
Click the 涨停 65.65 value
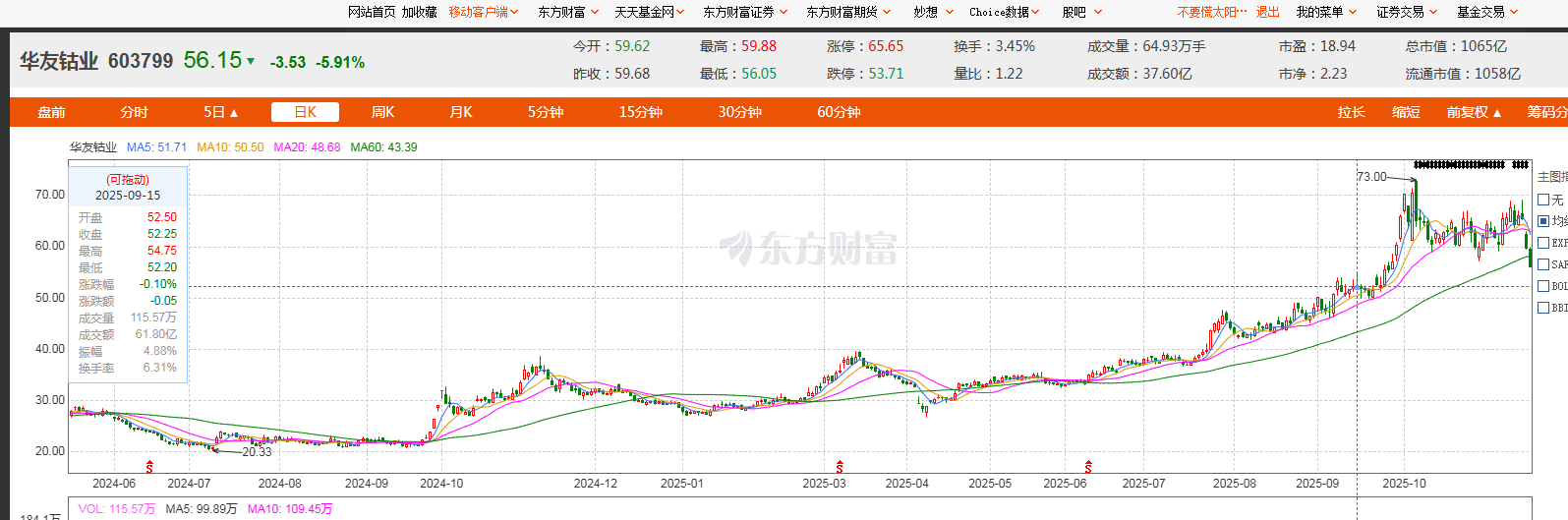click(886, 46)
